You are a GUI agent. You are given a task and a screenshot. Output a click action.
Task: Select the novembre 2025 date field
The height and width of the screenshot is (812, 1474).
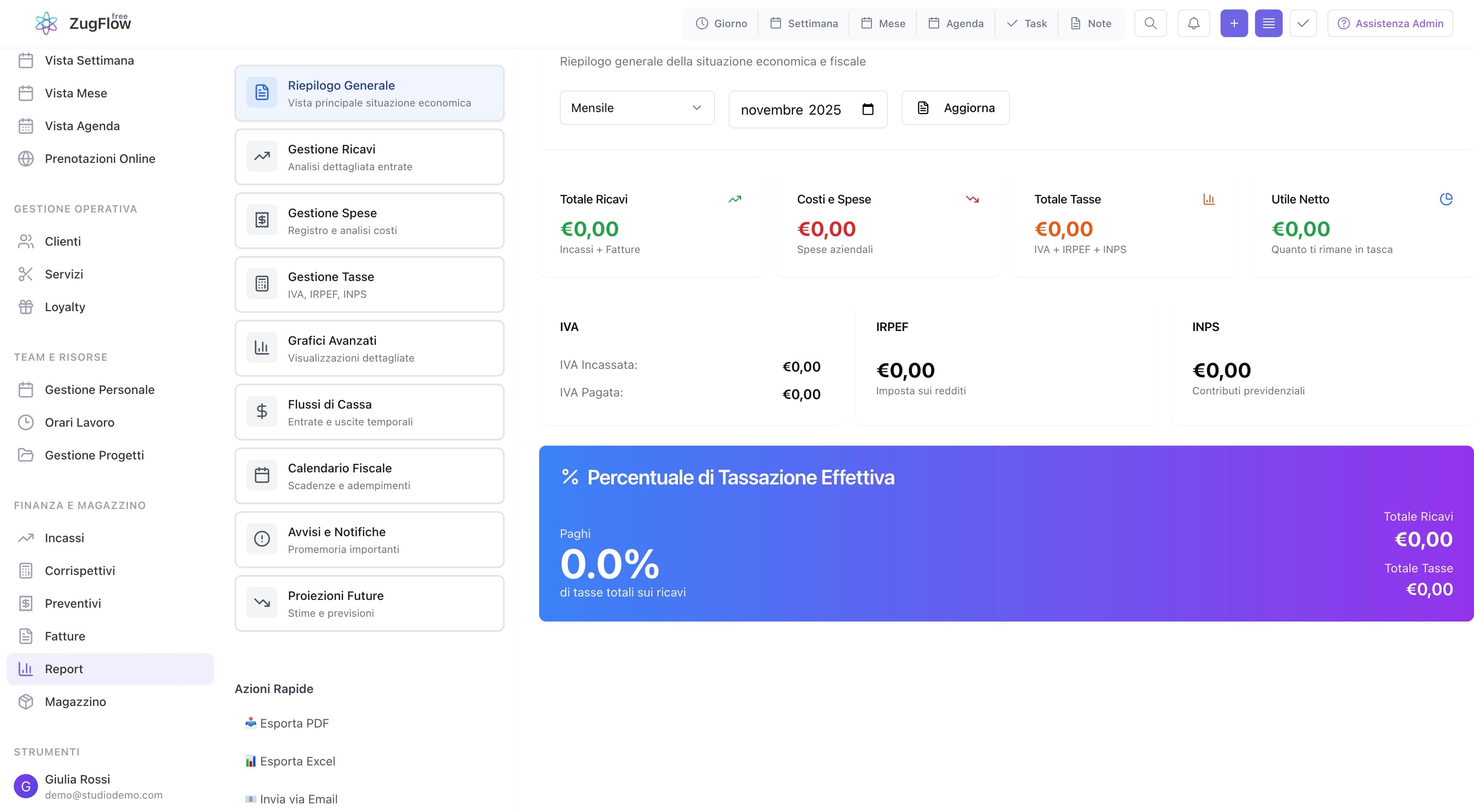pos(791,109)
